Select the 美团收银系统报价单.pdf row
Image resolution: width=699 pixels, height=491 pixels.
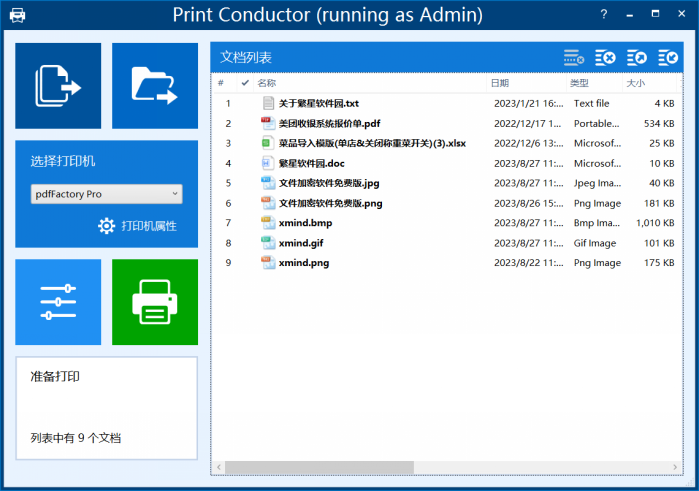click(x=447, y=124)
